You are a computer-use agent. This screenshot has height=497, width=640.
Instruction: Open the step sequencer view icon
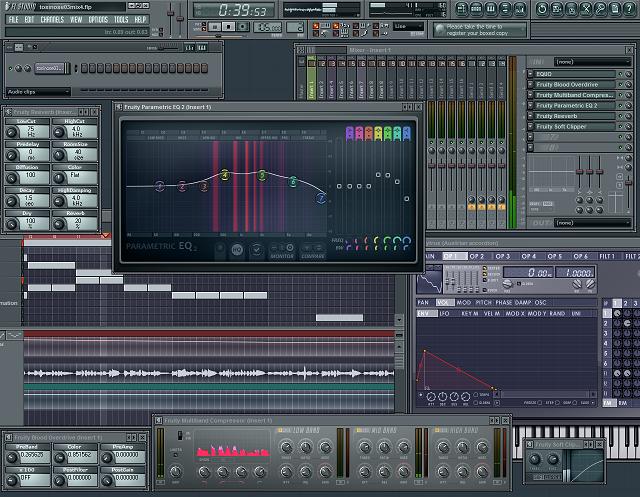coord(476,9)
